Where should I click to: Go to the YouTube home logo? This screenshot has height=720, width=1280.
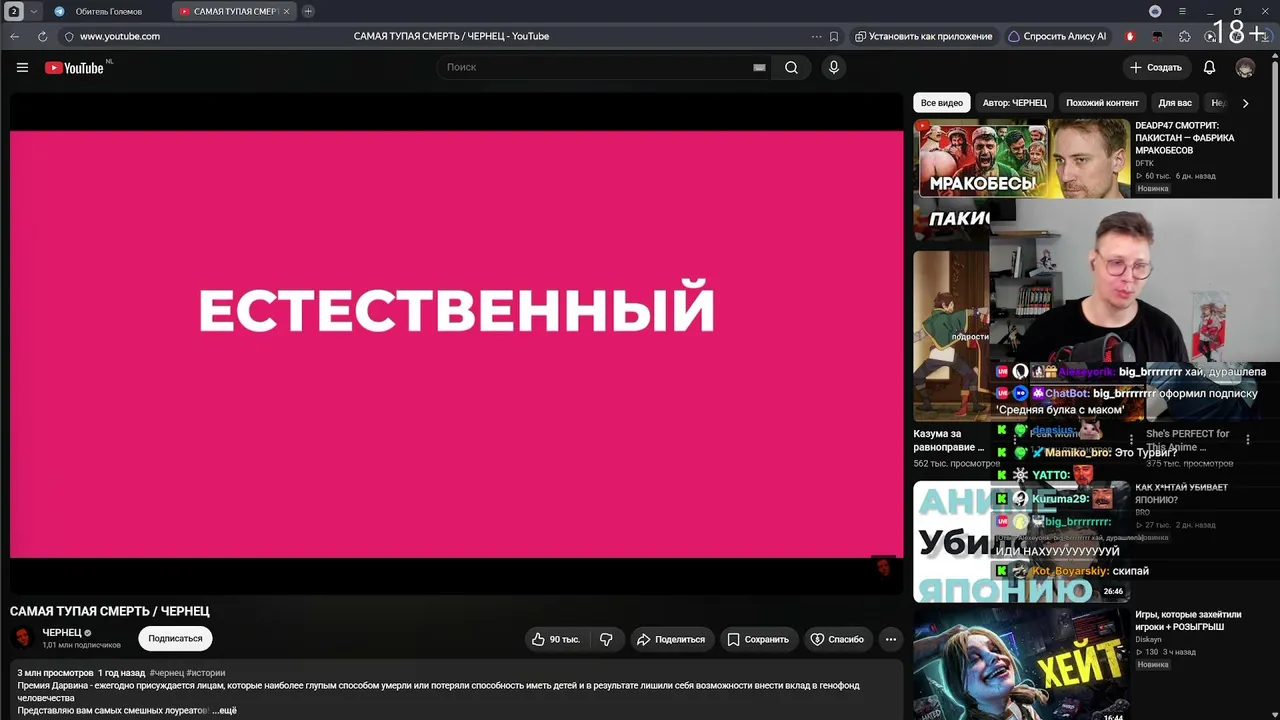point(74,68)
